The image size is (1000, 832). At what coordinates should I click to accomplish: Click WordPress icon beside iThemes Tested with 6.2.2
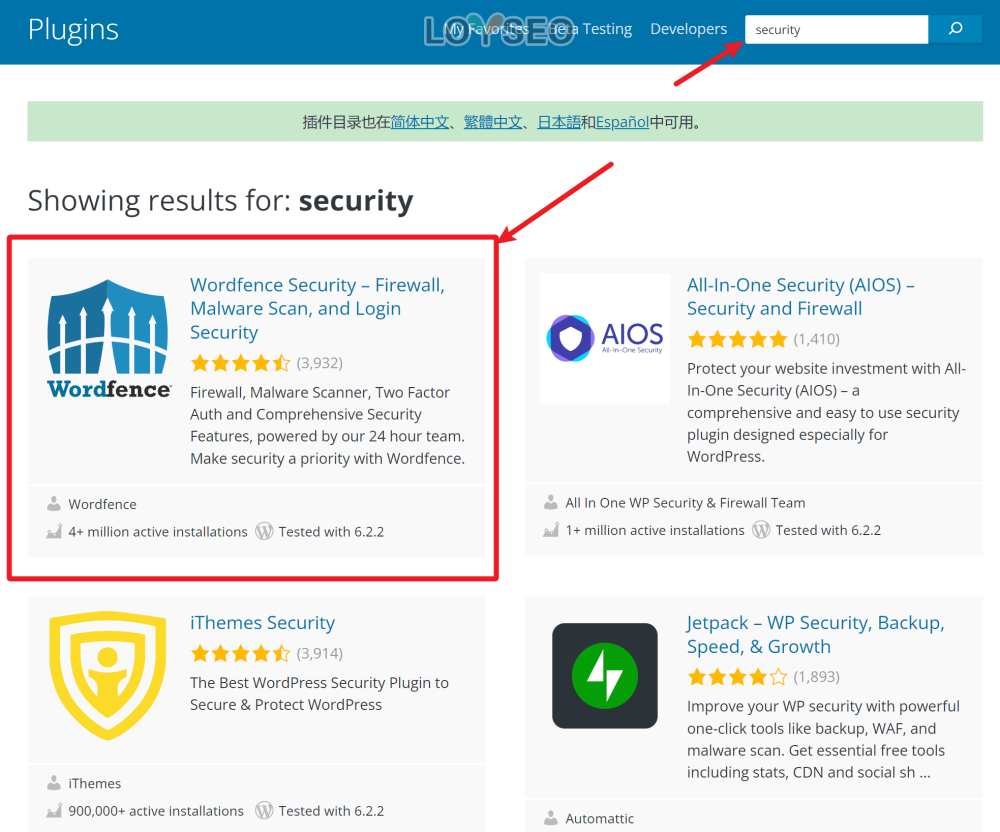(264, 810)
